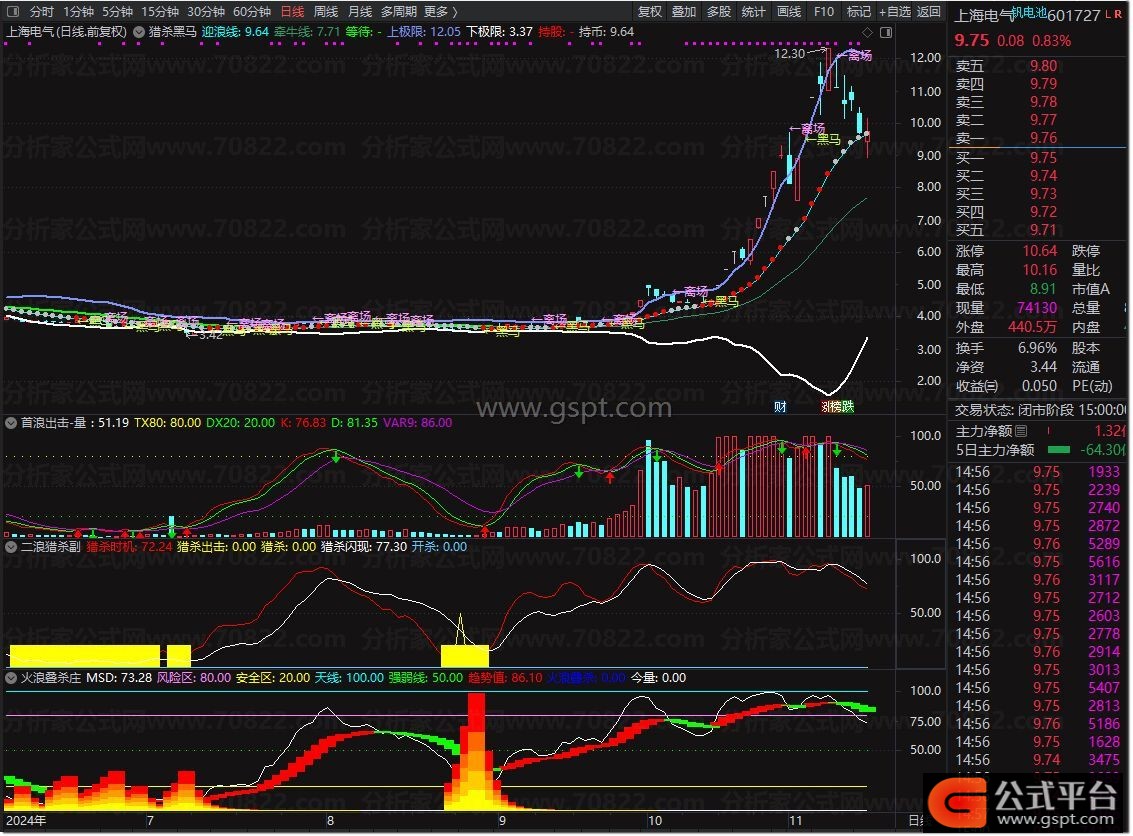
Task: Open the 首浪出击-量 indicator dropdown circle
Action: point(11,423)
